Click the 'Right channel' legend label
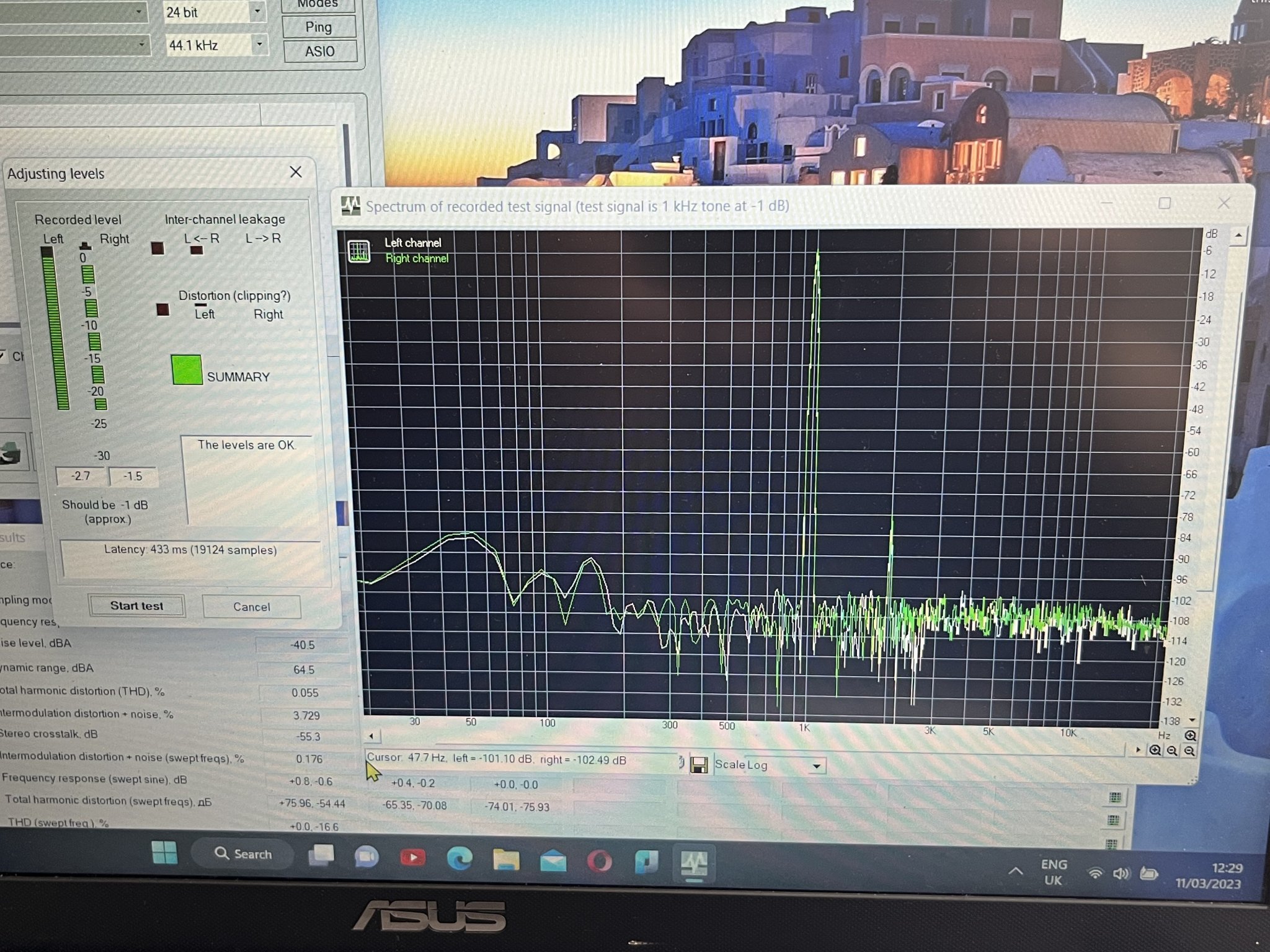Screen dimensions: 1270x952 (417, 258)
